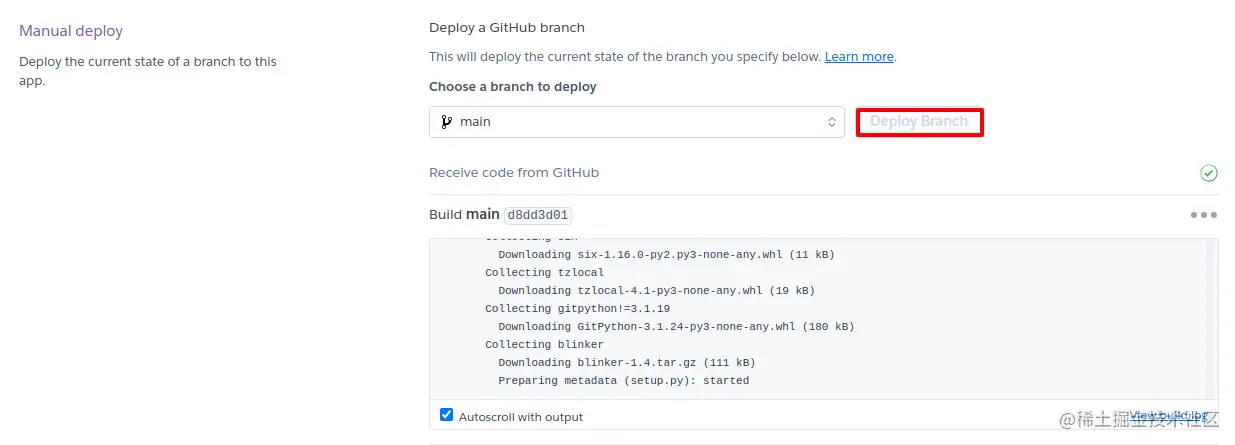Open the main branch selection dropdown
The width and height of the screenshot is (1235, 445).
(x=637, y=122)
